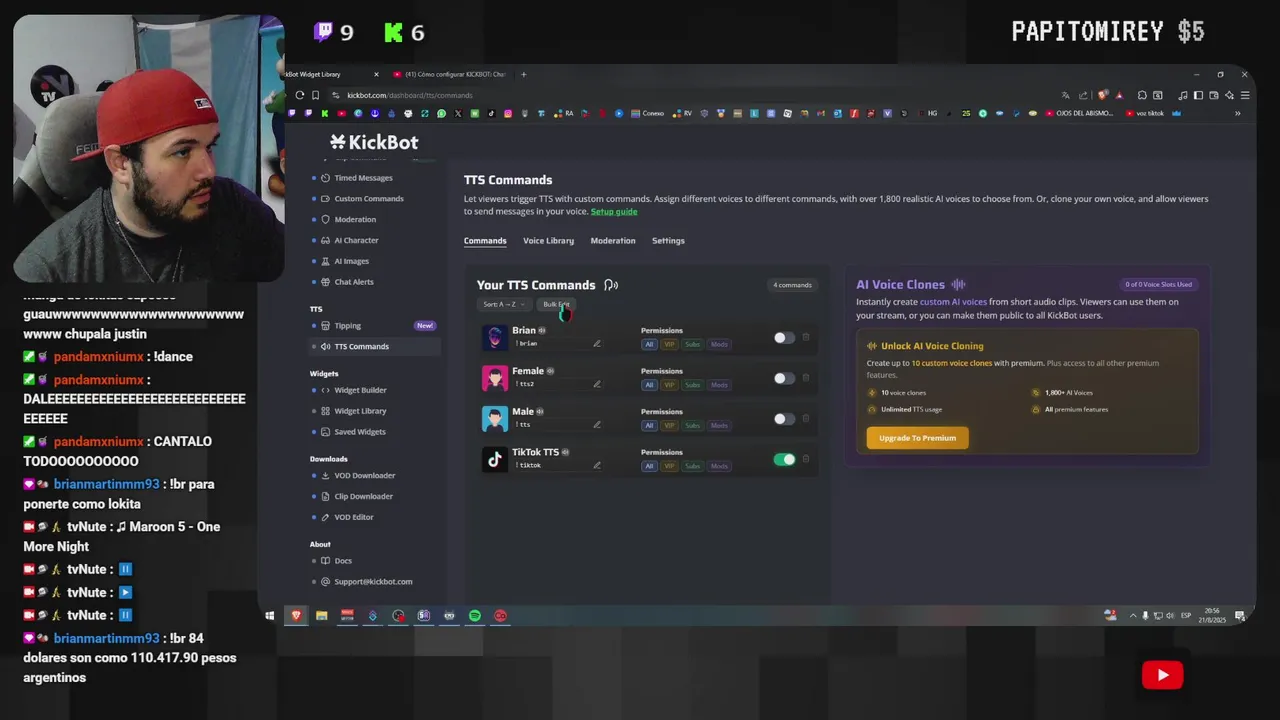Open a new browser tab
The width and height of the screenshot is (1280, 720).
coord(523,74)
